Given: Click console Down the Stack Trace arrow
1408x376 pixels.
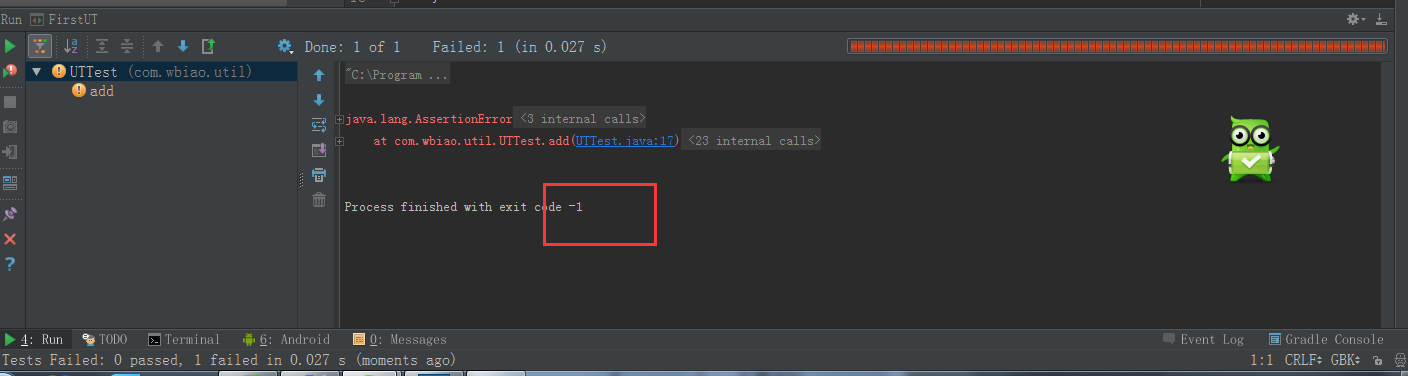Looking at the screenshot, I should pos(319,100).
